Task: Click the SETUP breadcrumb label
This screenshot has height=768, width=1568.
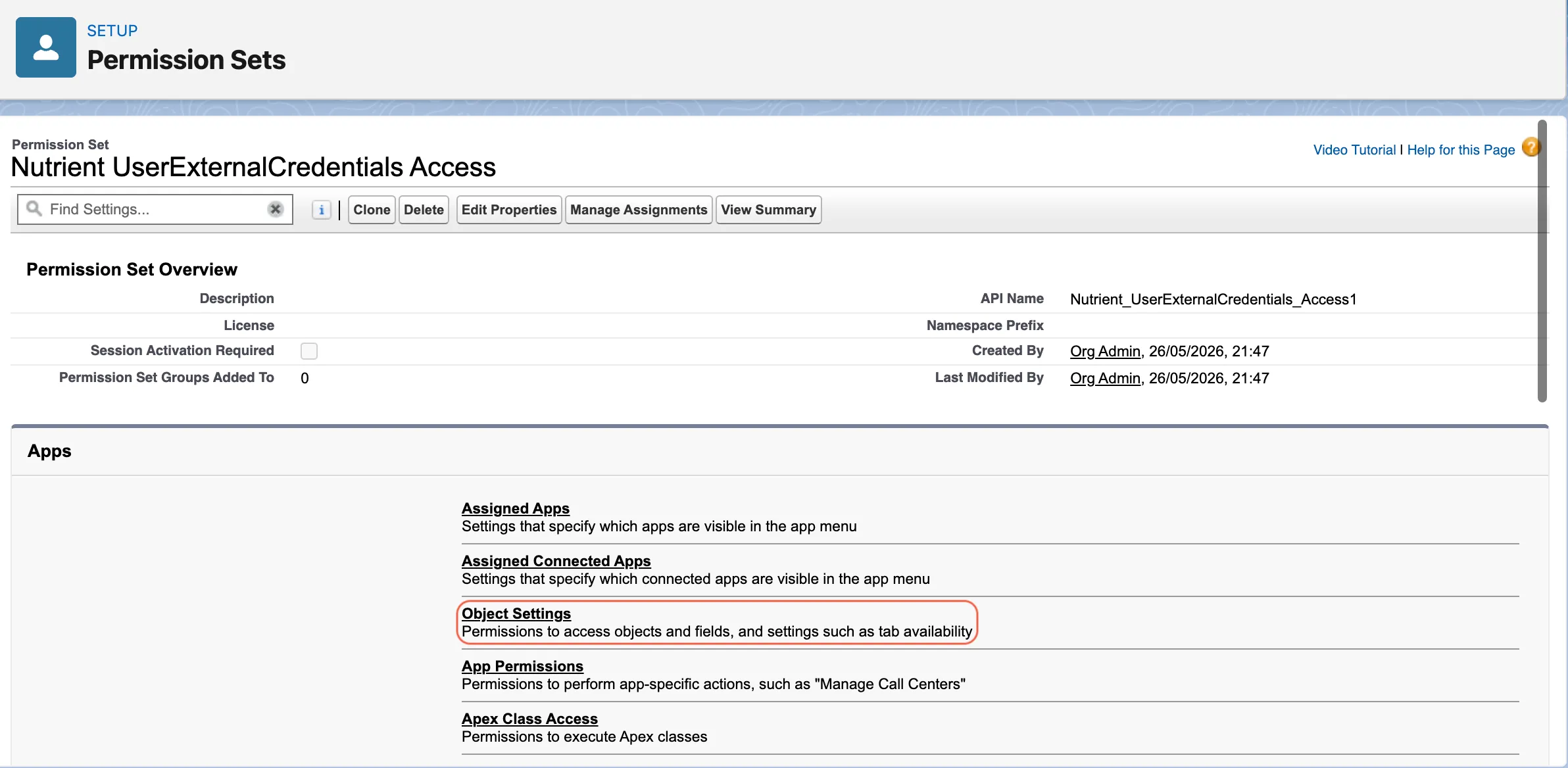Action: (112, 31)
